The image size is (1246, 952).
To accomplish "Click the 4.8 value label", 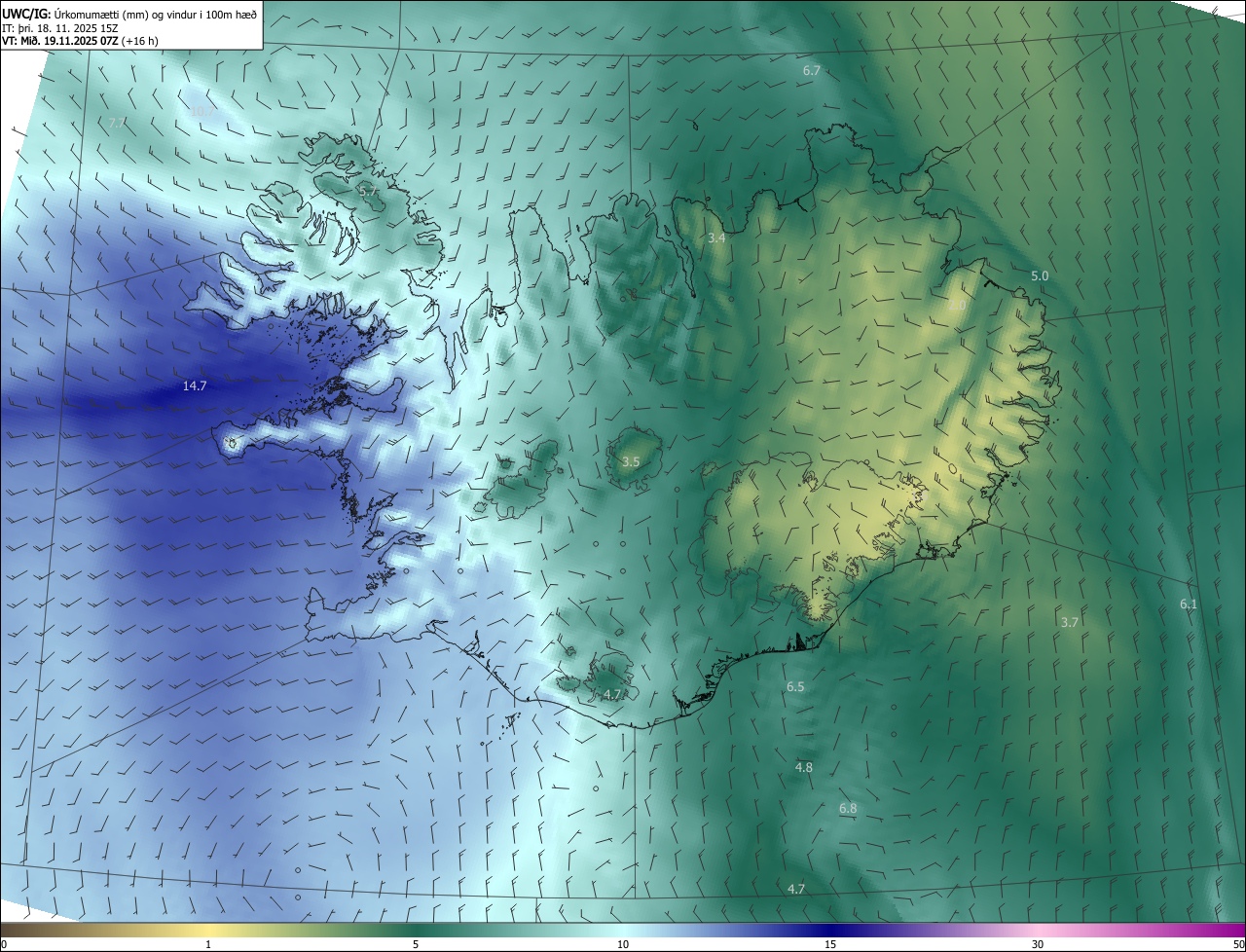I will (x=804, y=768).
